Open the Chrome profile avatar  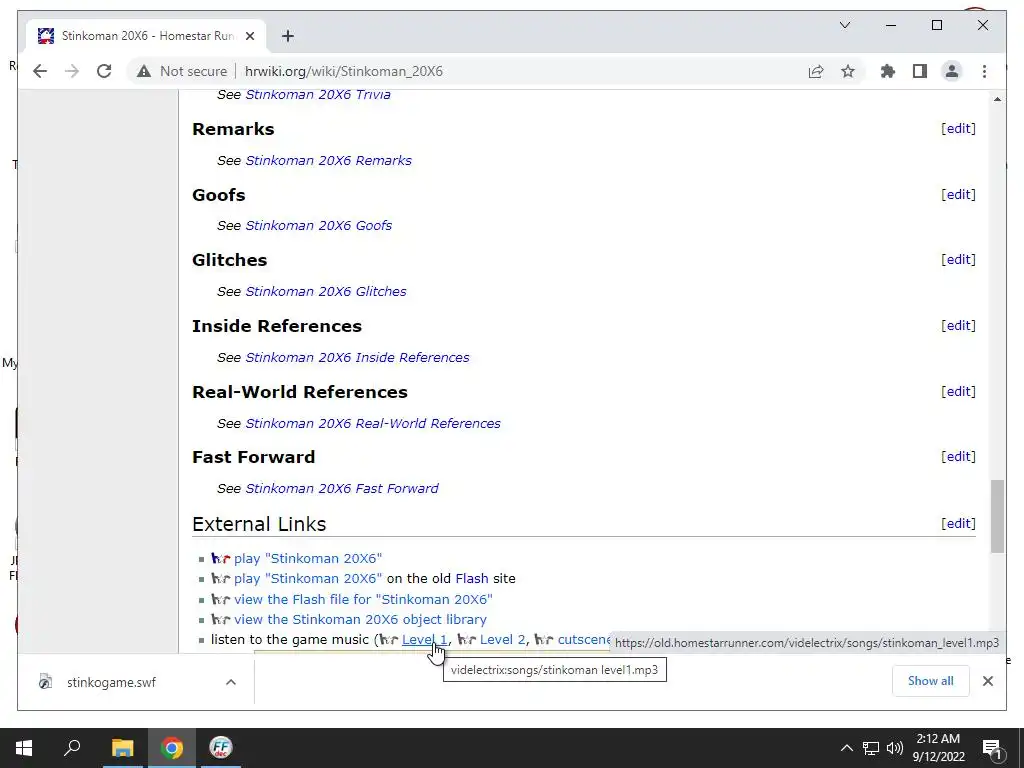[952, 71]
